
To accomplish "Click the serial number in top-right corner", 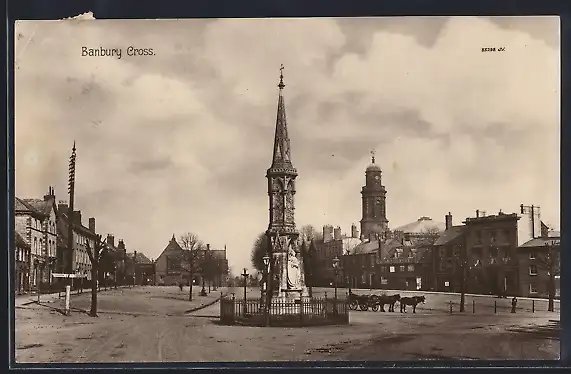I will 493,50.
